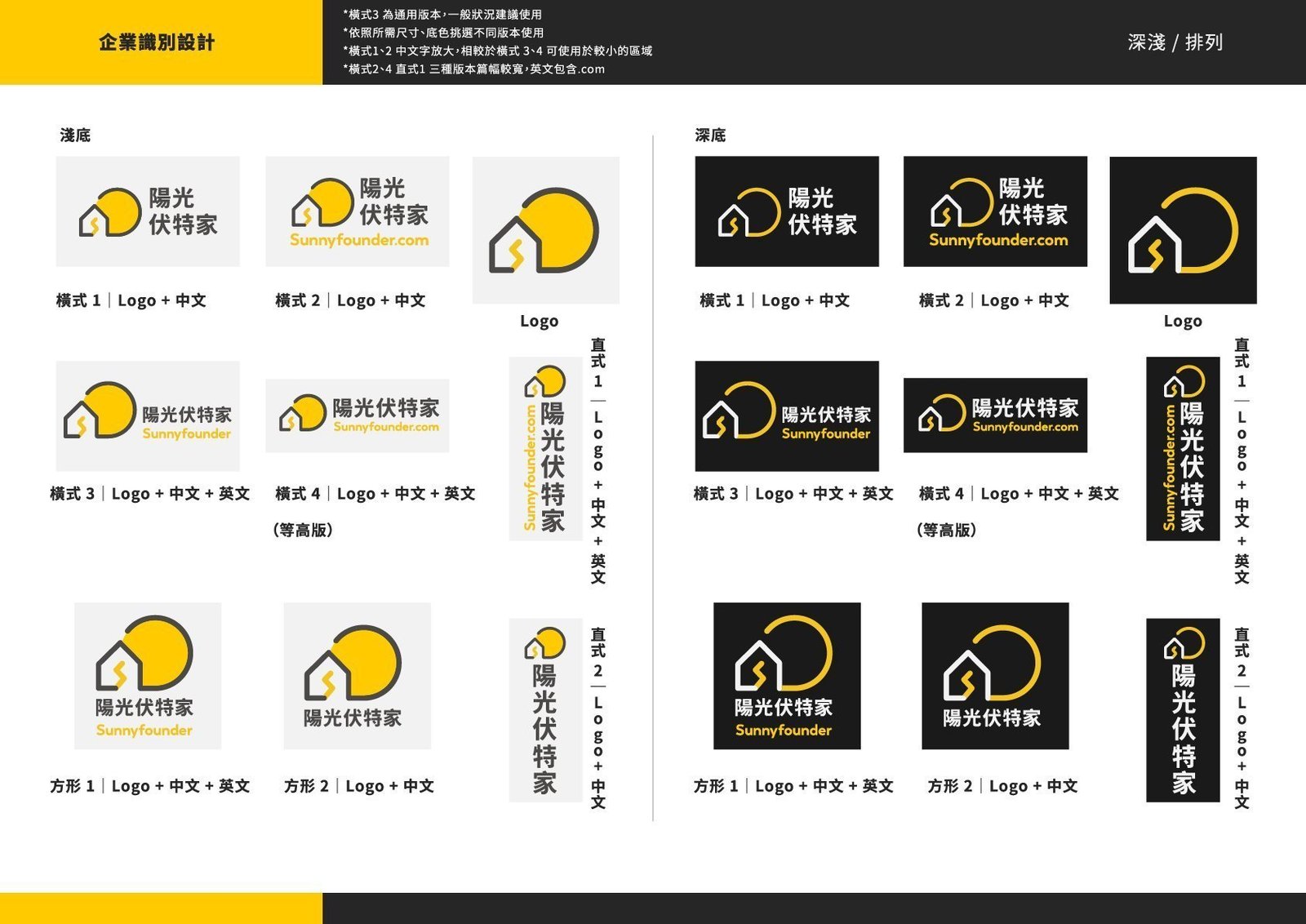The height and width of the screenshot is (924, 1306).
Task: Click the 淺底 section heading
Action: point(75,135)
